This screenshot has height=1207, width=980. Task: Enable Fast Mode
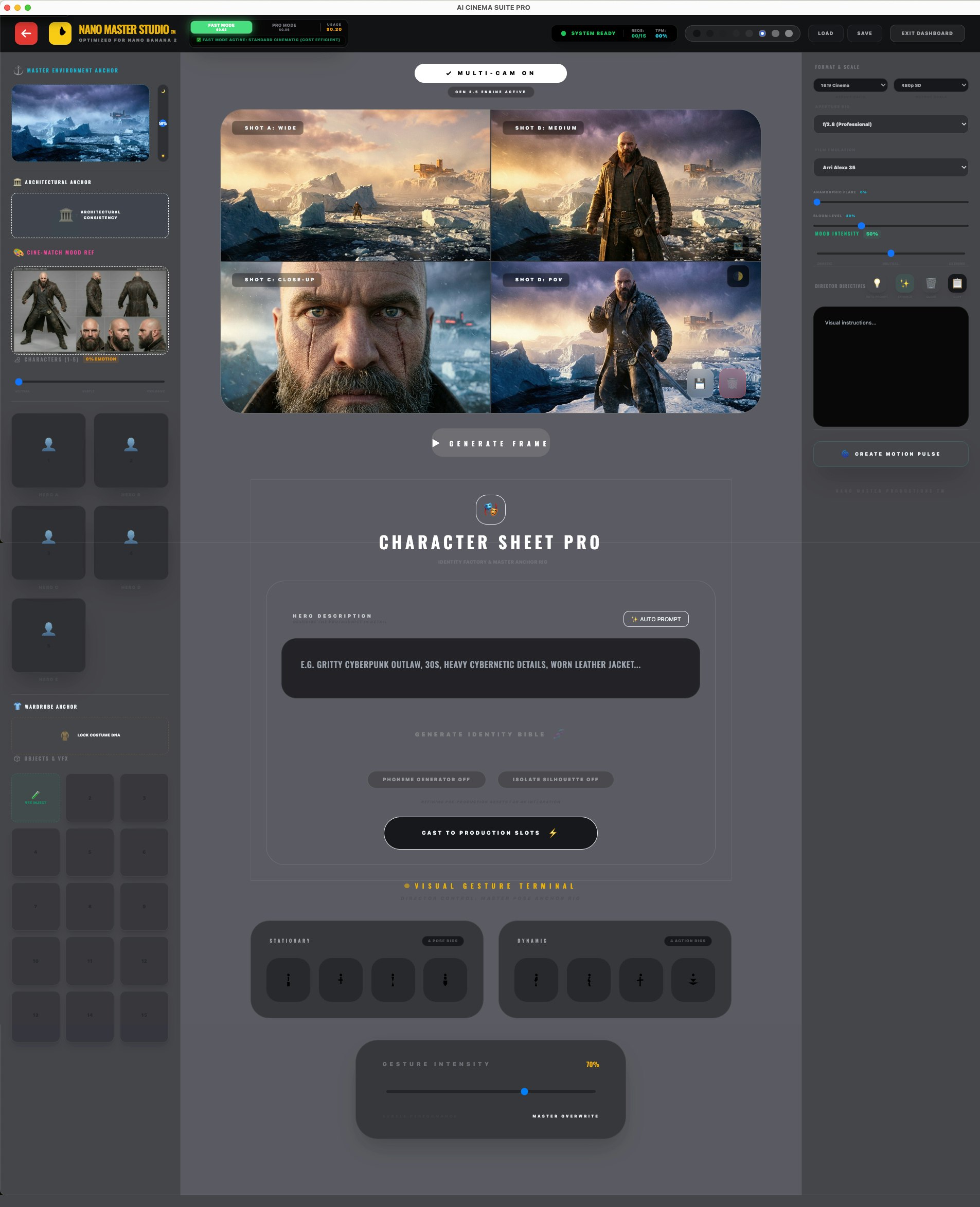point(221,27)
